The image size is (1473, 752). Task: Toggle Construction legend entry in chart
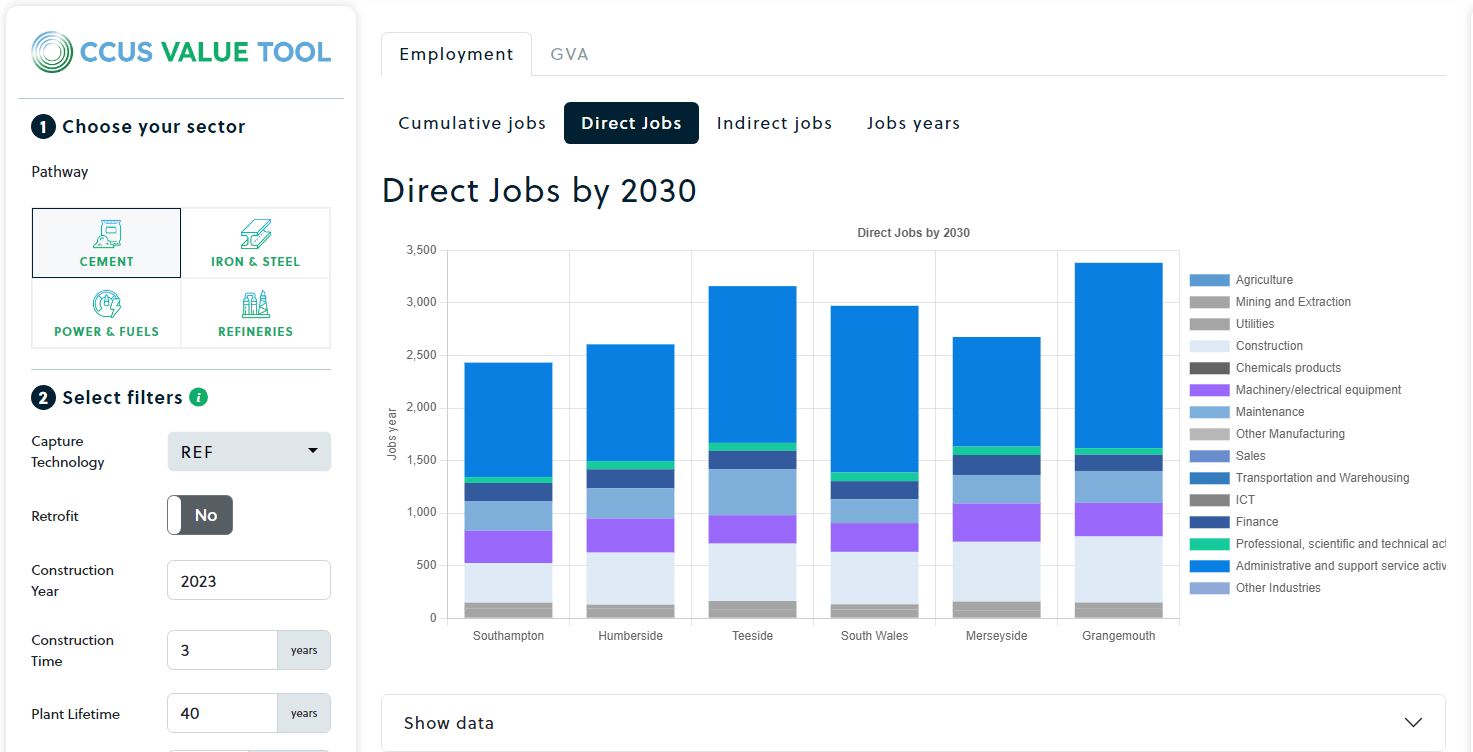(1269, 346)
